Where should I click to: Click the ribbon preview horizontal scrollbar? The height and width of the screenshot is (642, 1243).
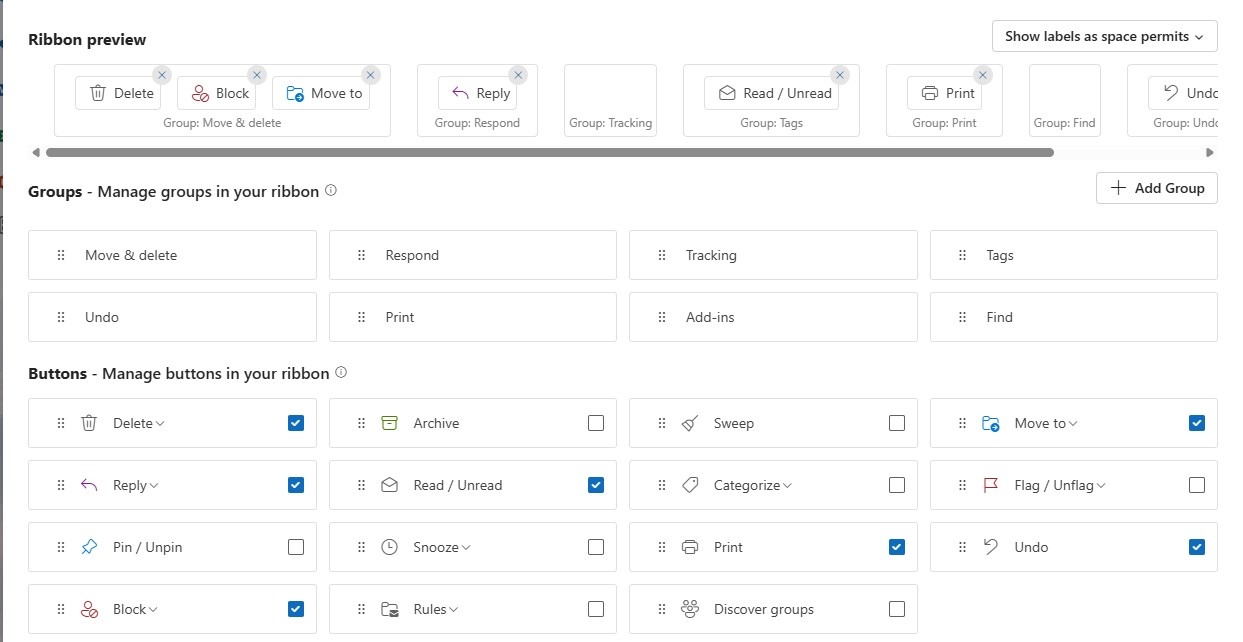[x=549, y=153]
